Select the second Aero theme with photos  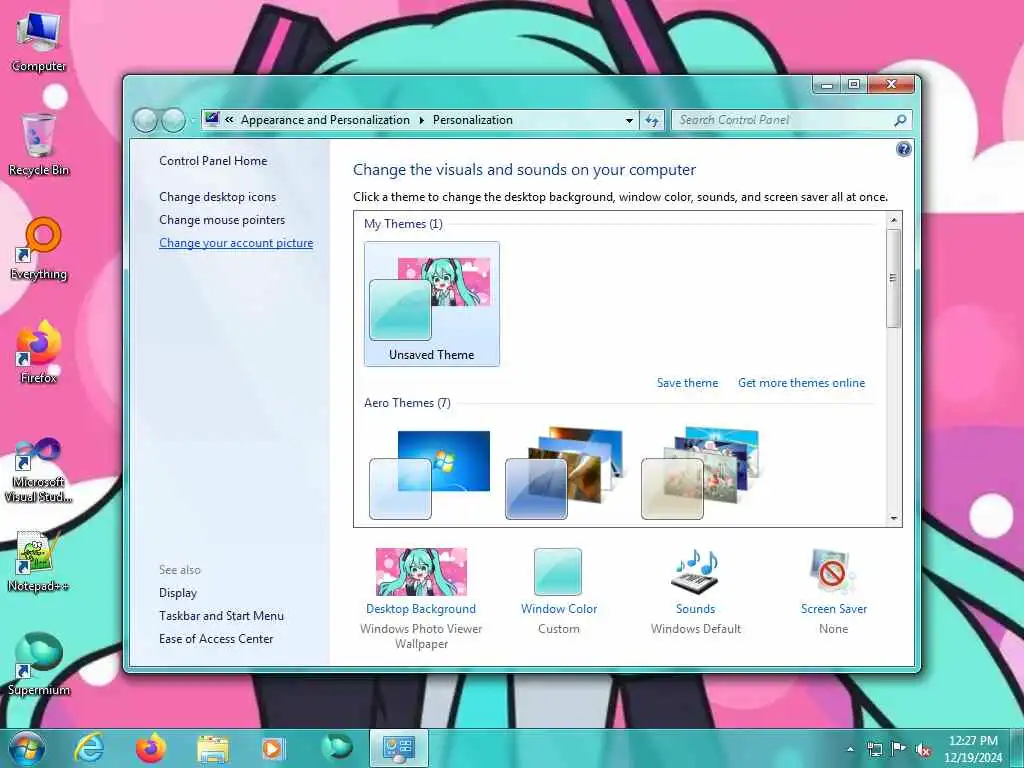click(566, 474)
